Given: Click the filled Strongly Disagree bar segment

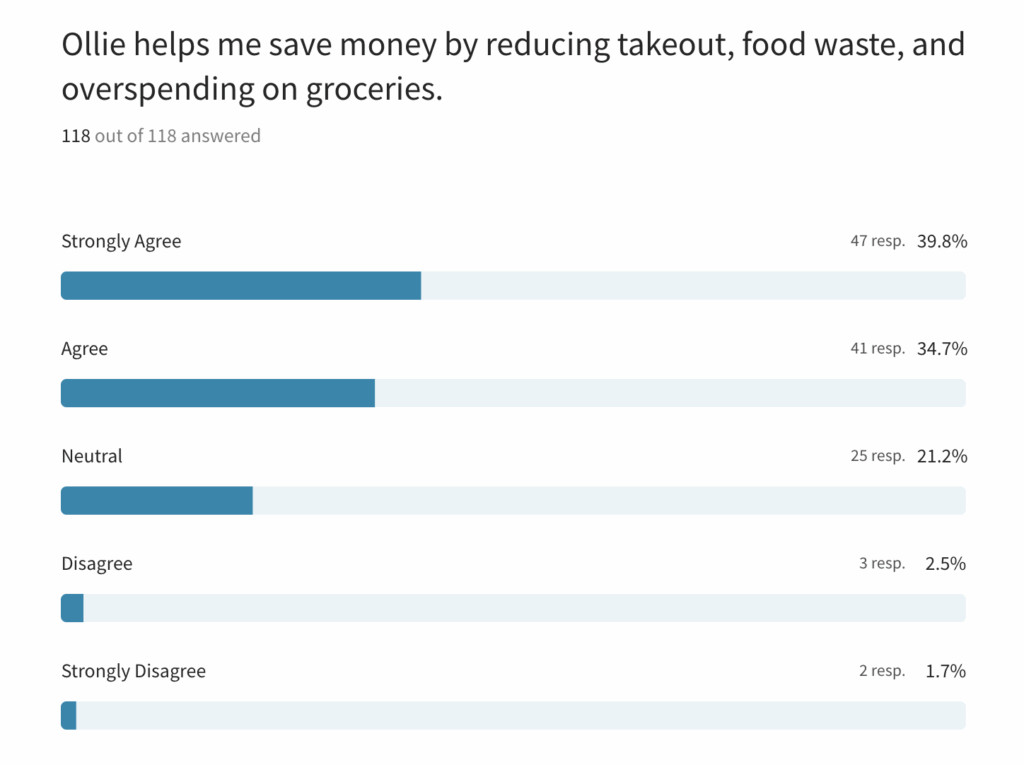Looking at the screenshot, I should click(x=69, y=715).
